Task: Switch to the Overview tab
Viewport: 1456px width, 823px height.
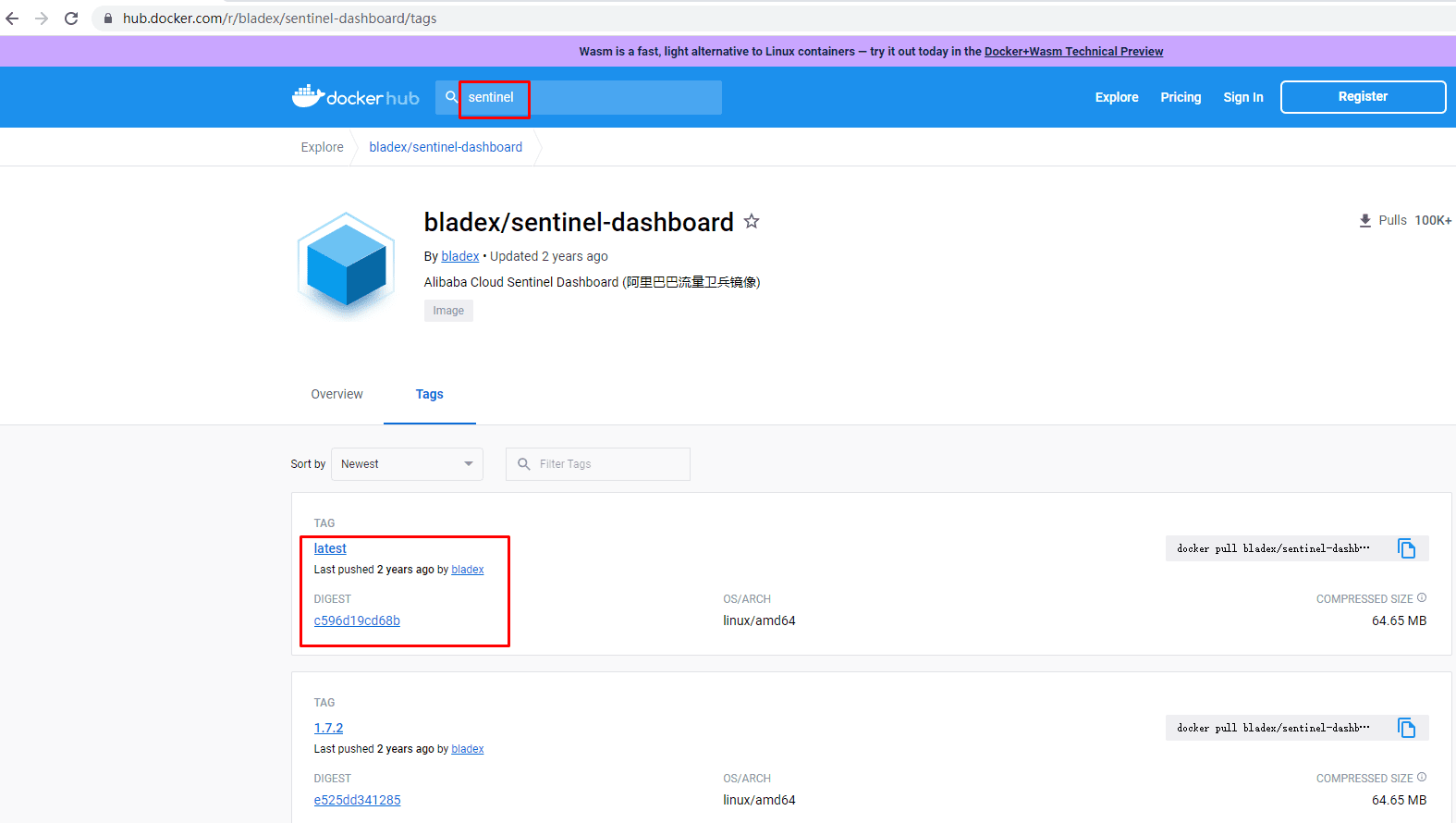Action: tap(336, 394)
